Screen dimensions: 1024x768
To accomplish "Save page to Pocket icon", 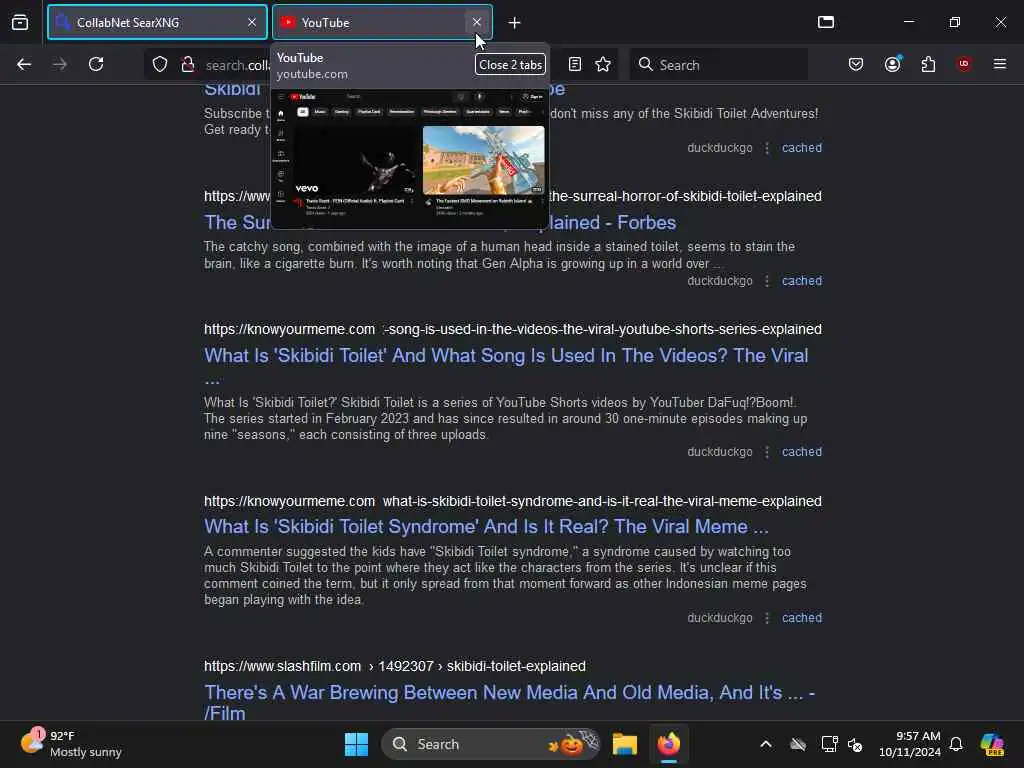I will point(856,64).
